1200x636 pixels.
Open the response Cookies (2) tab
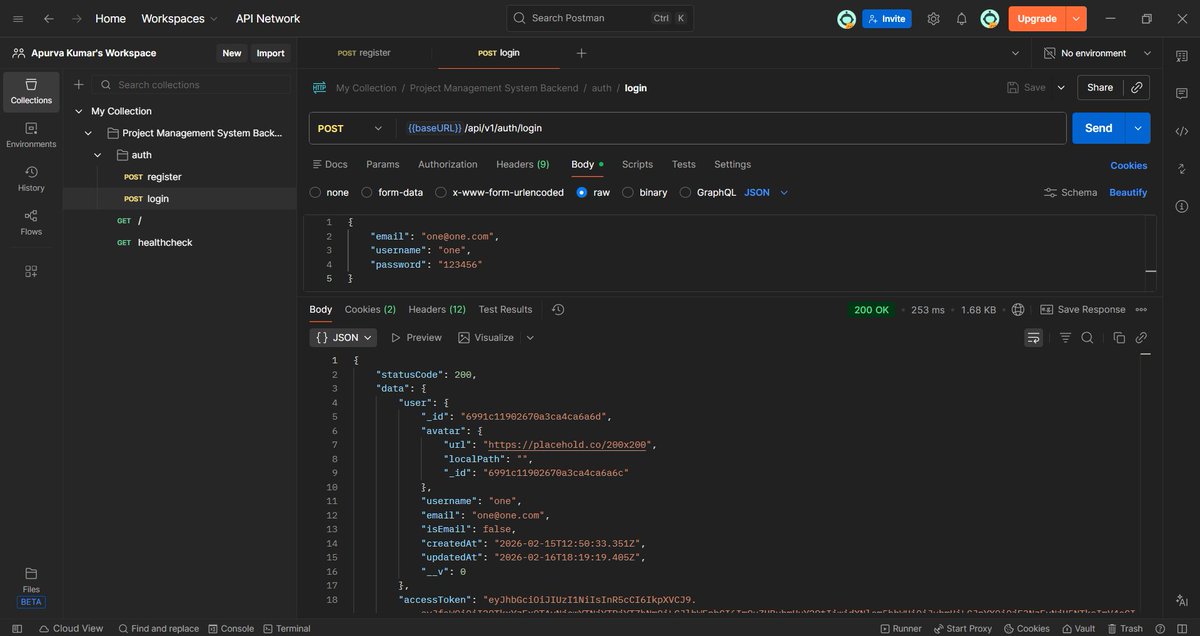click(370, 310)
